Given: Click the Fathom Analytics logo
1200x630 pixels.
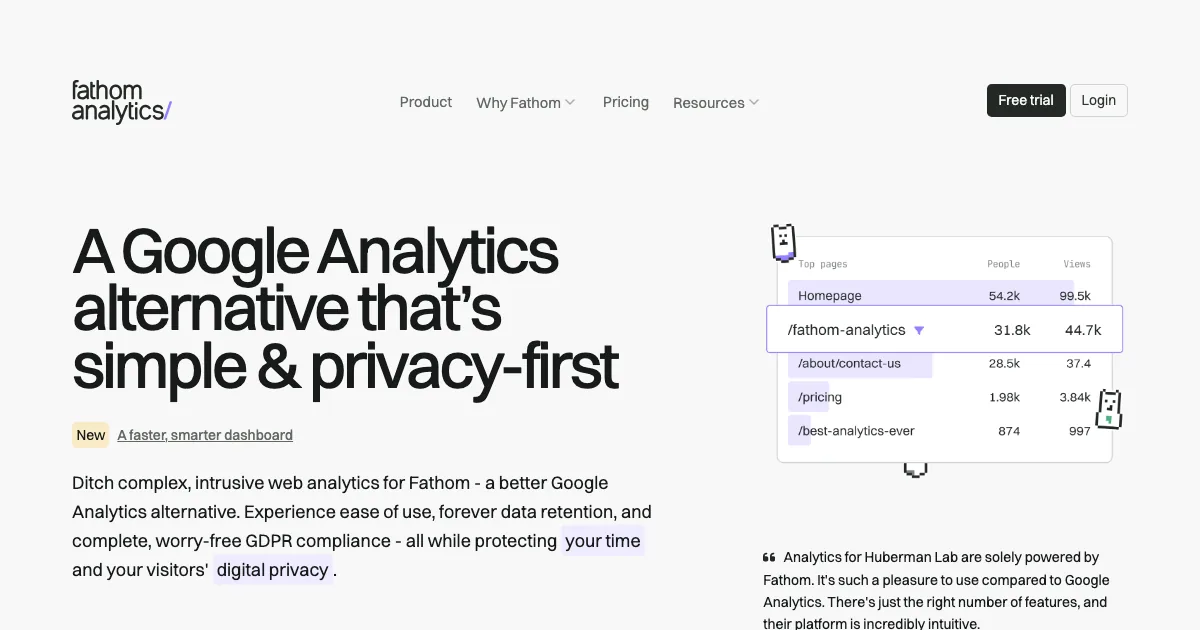Looking at the screenshot, I should tap(121, 102).
